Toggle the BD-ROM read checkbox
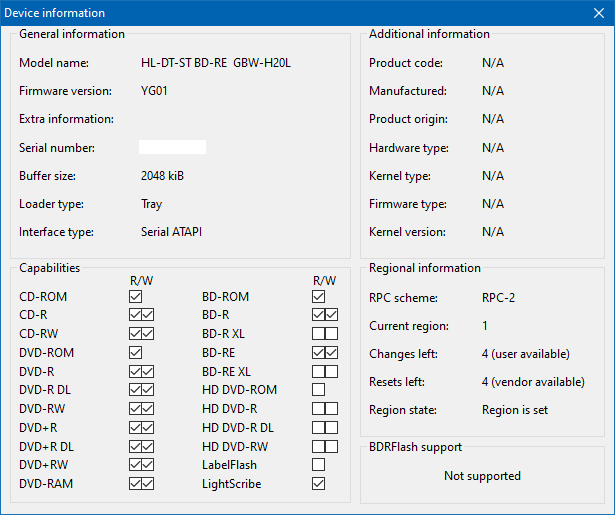 coord(318,297)
